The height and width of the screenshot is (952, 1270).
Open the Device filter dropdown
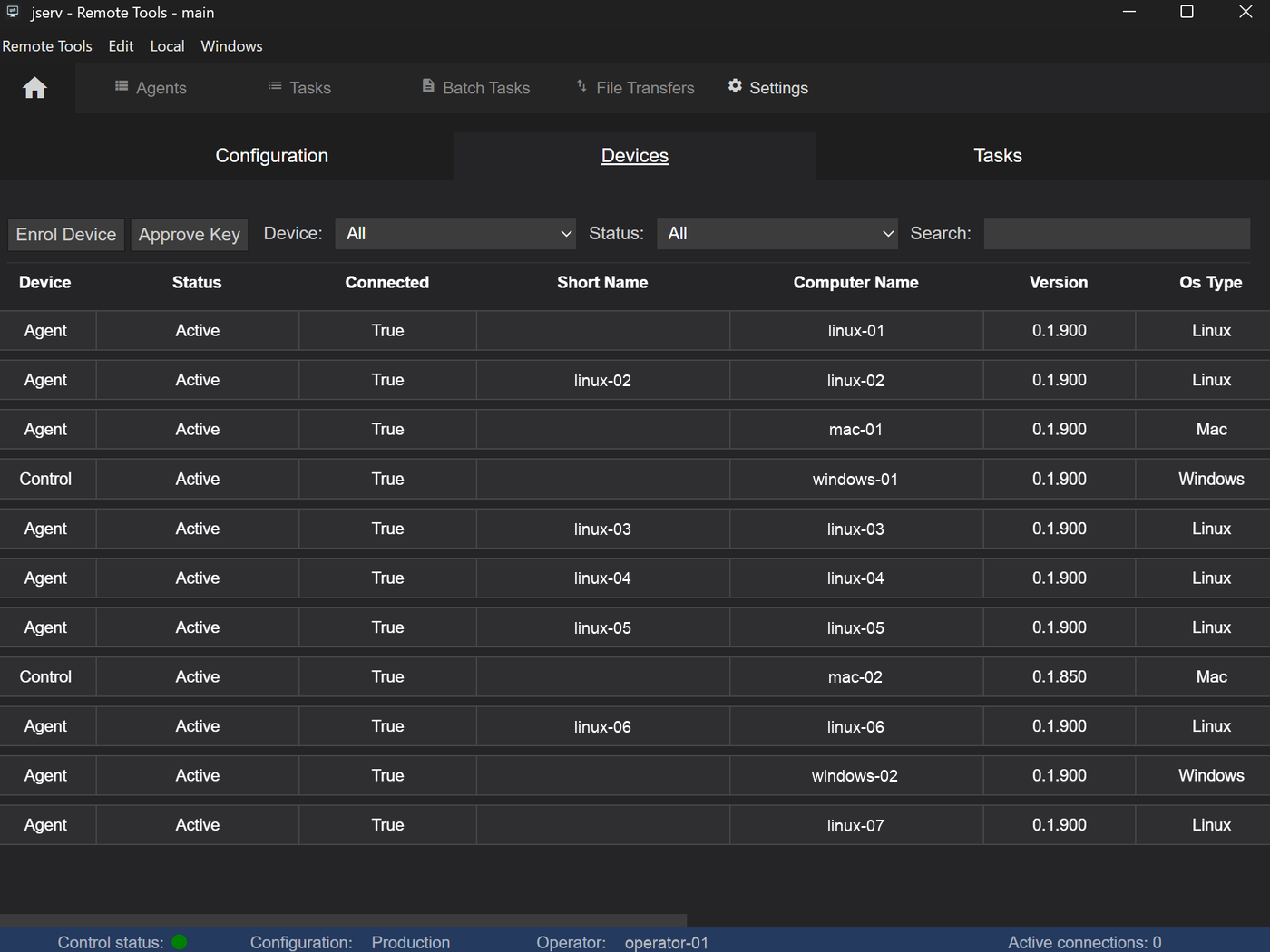pos(456,234)
